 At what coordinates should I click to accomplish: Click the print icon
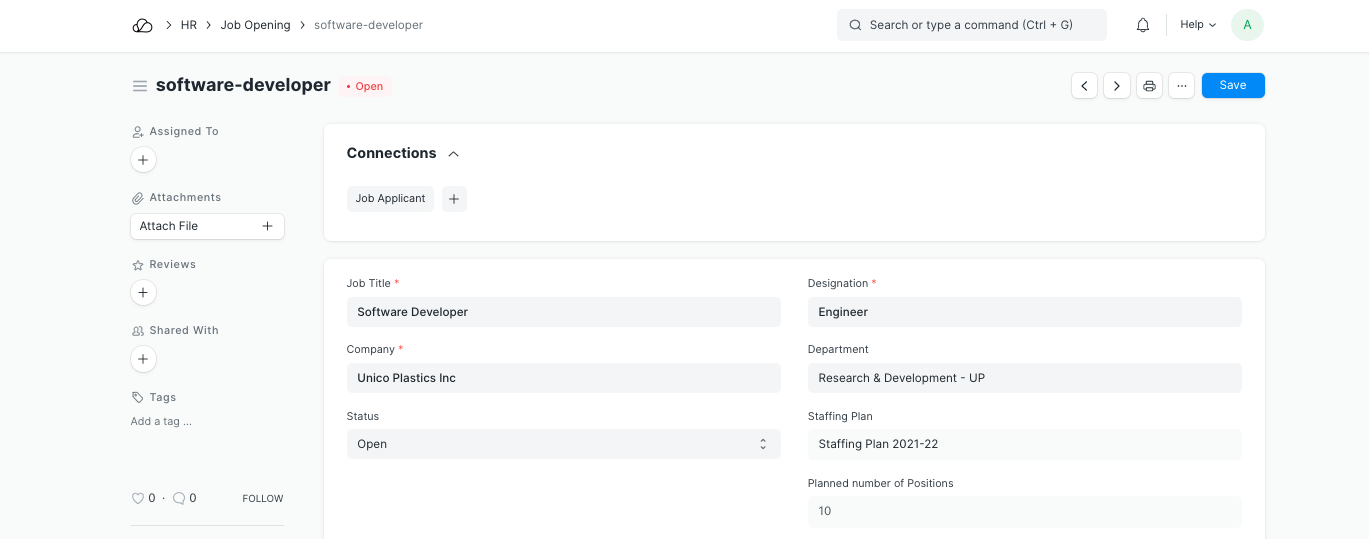pos(1149,86)
